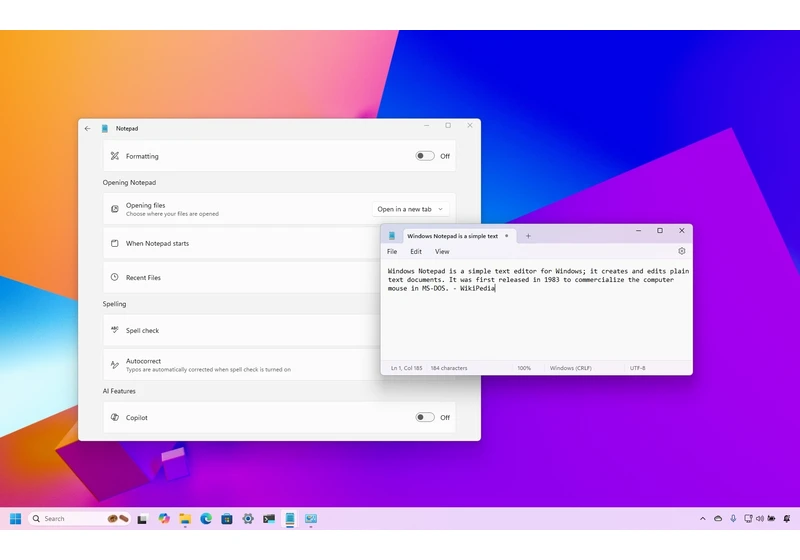Click 'Ln 1, Col 185' in the status bar
Screen dimensions: 800x560
[x=407, y=368]
